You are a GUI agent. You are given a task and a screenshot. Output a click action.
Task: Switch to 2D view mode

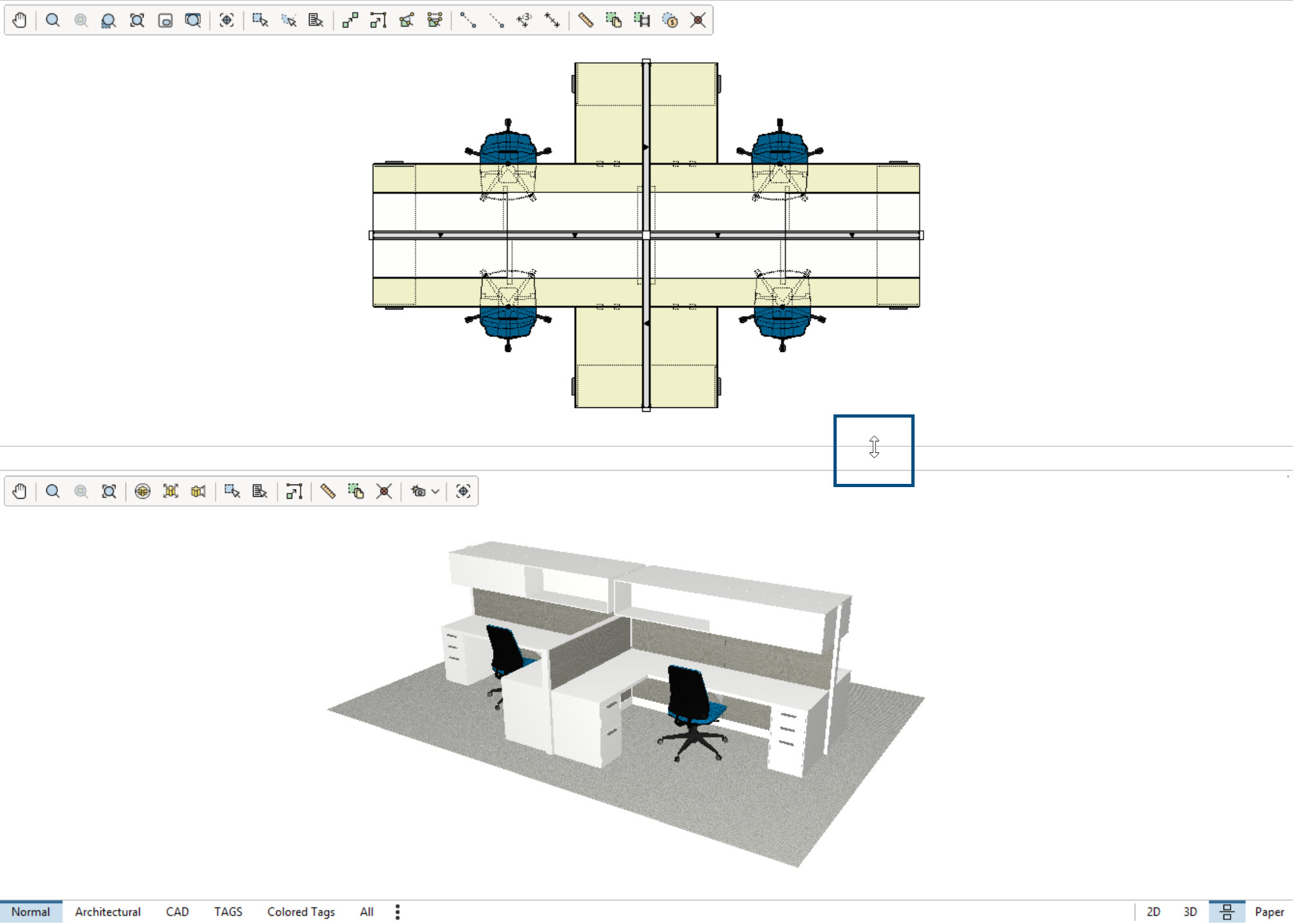point(1154,912)
